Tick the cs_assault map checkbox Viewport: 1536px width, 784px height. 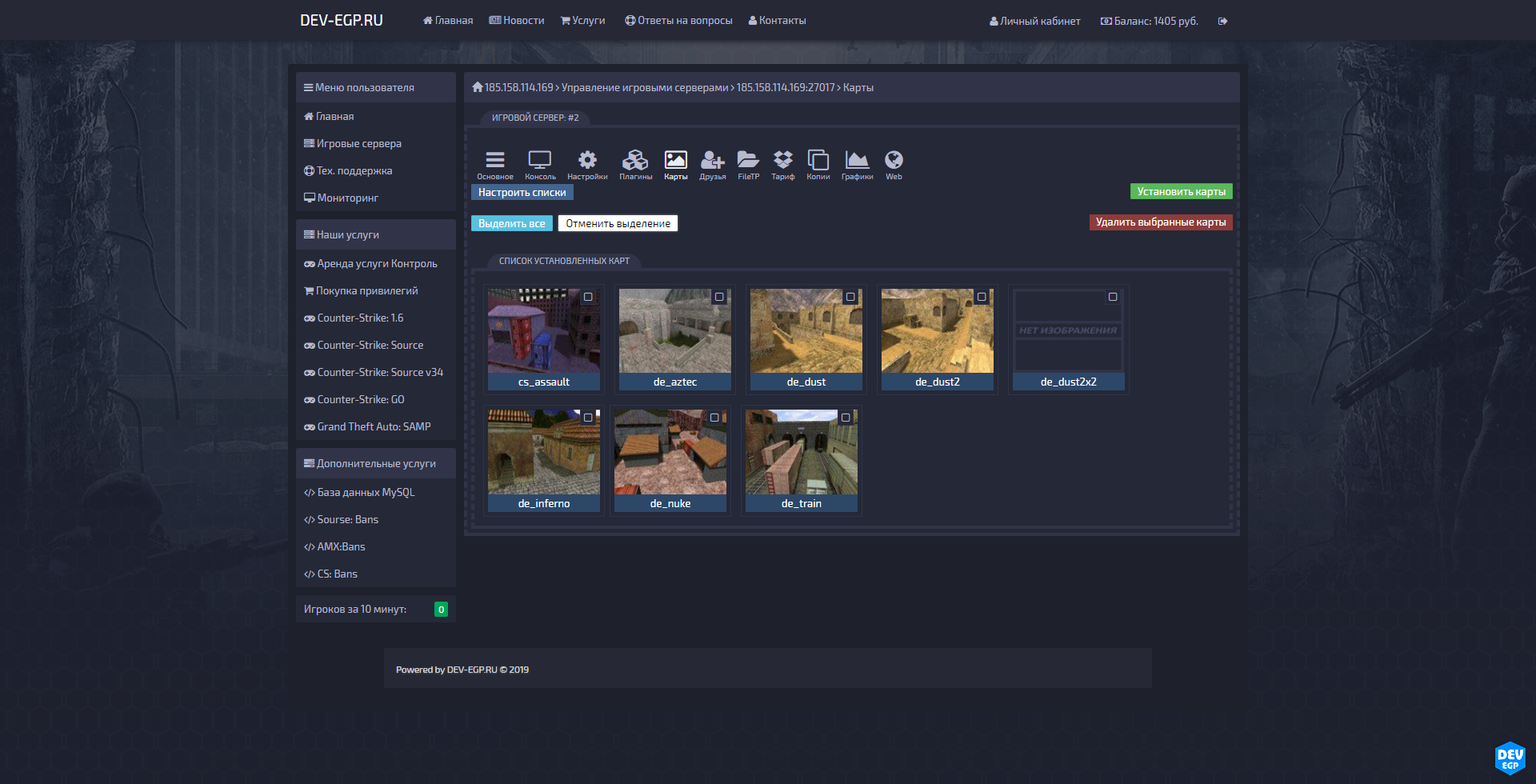(588, 297)
